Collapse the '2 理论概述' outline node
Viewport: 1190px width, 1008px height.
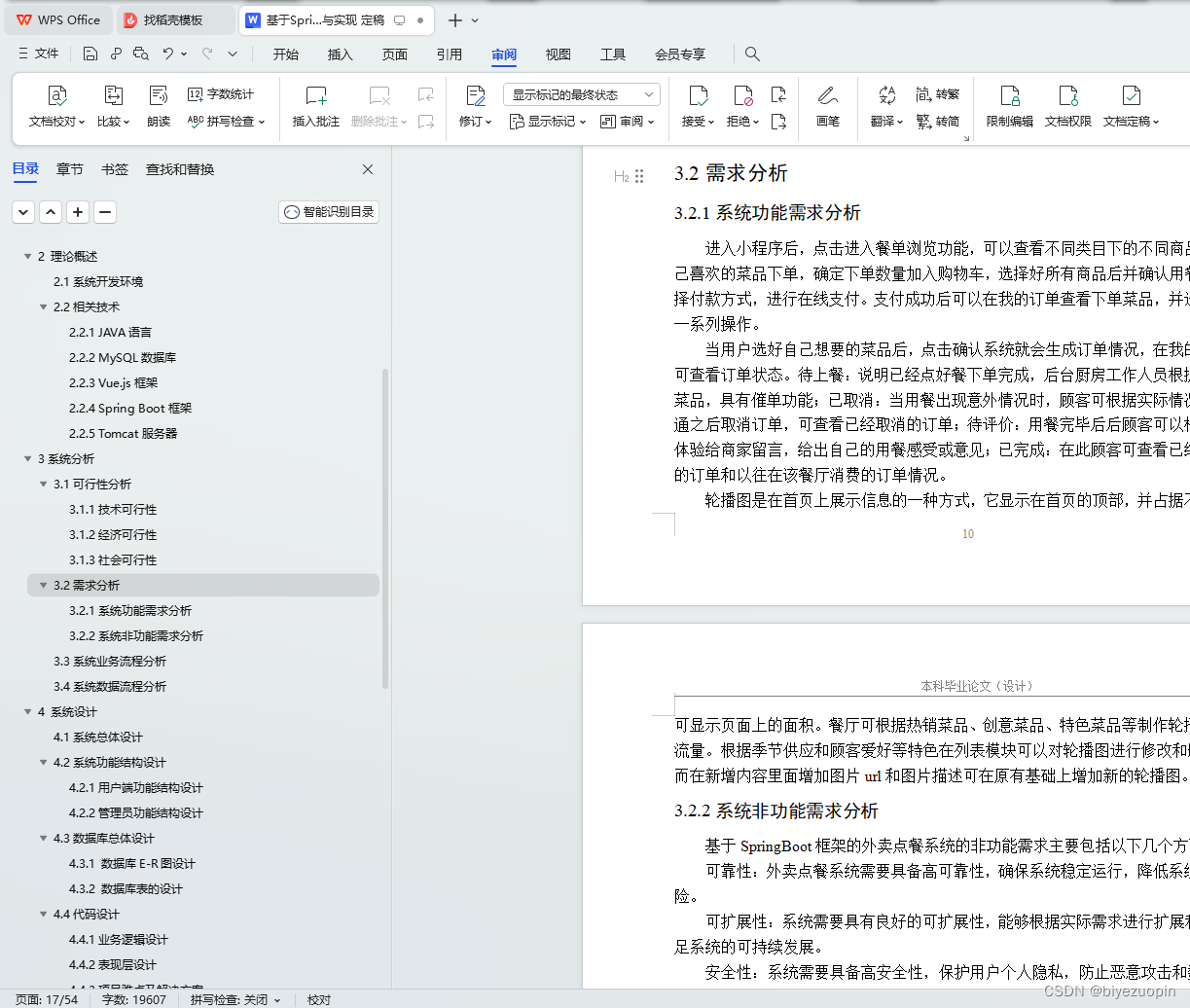[27, 257]
